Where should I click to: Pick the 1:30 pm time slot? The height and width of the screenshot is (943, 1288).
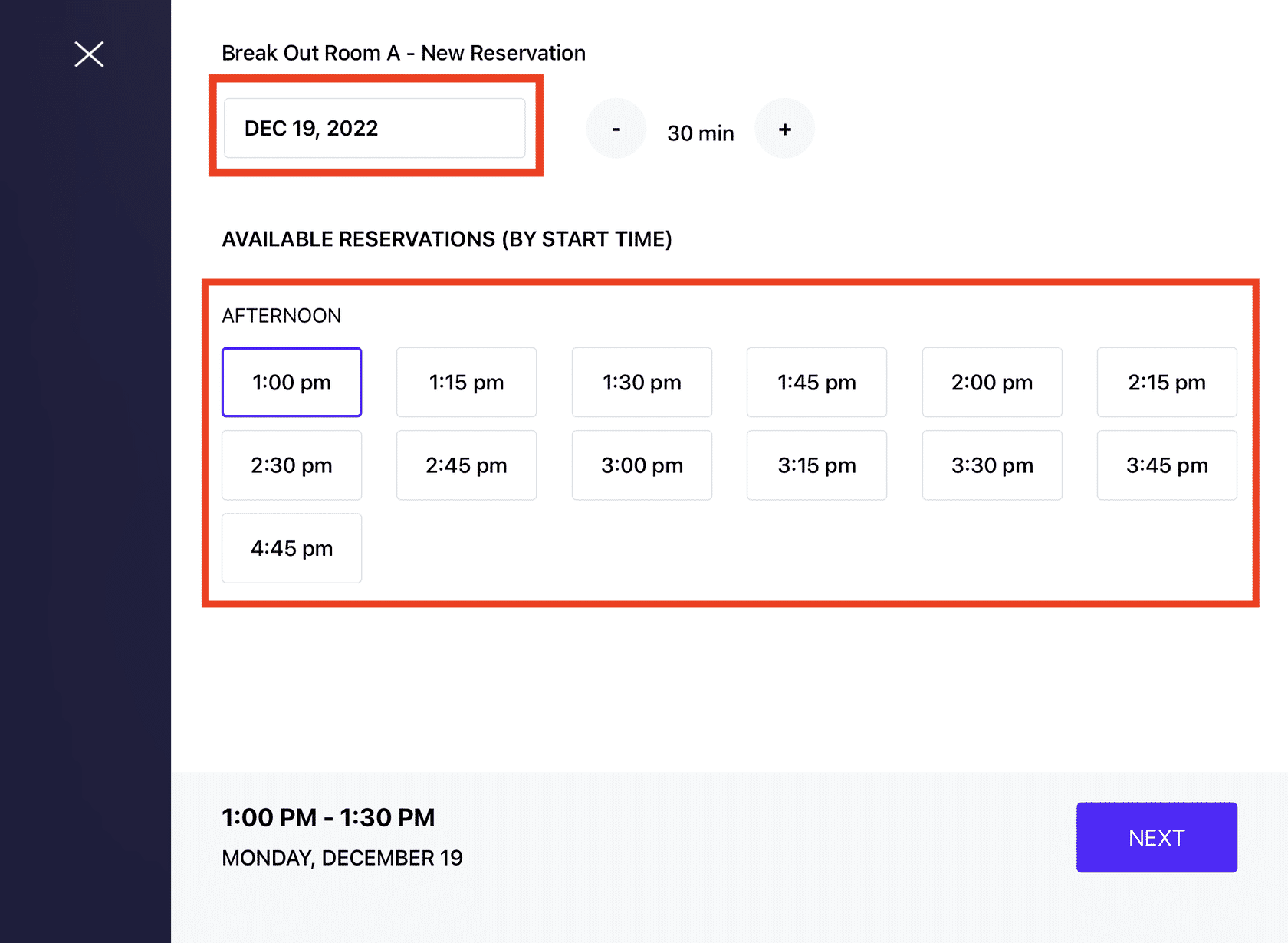click(642, 383)
